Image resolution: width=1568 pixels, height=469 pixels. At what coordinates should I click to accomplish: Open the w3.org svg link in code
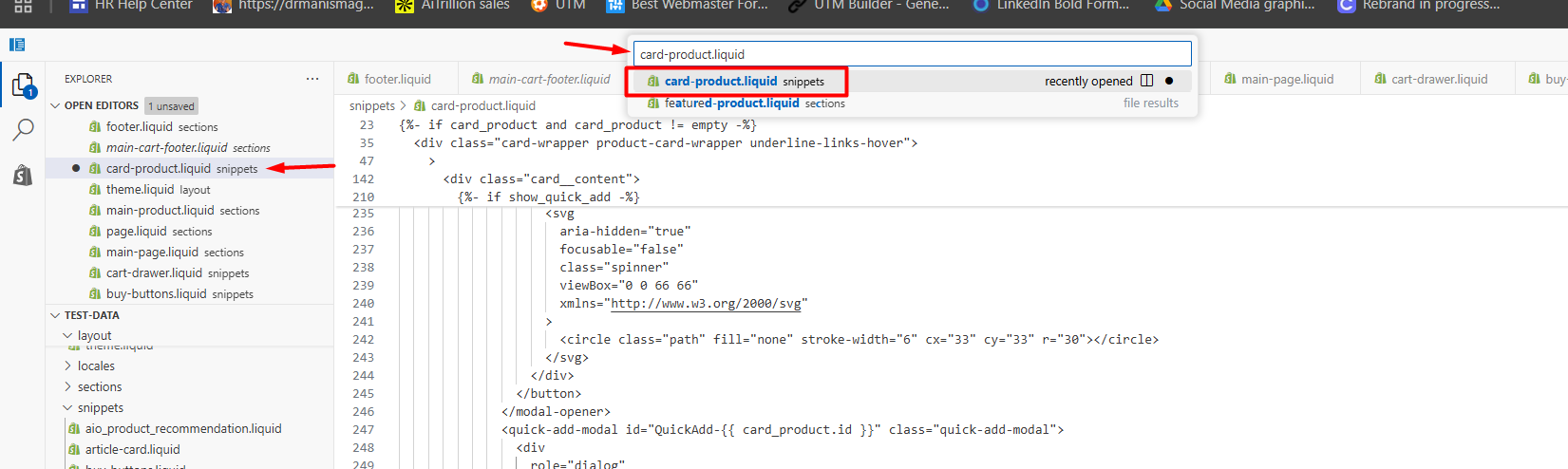pyautogui.click(x=707, y=304)
